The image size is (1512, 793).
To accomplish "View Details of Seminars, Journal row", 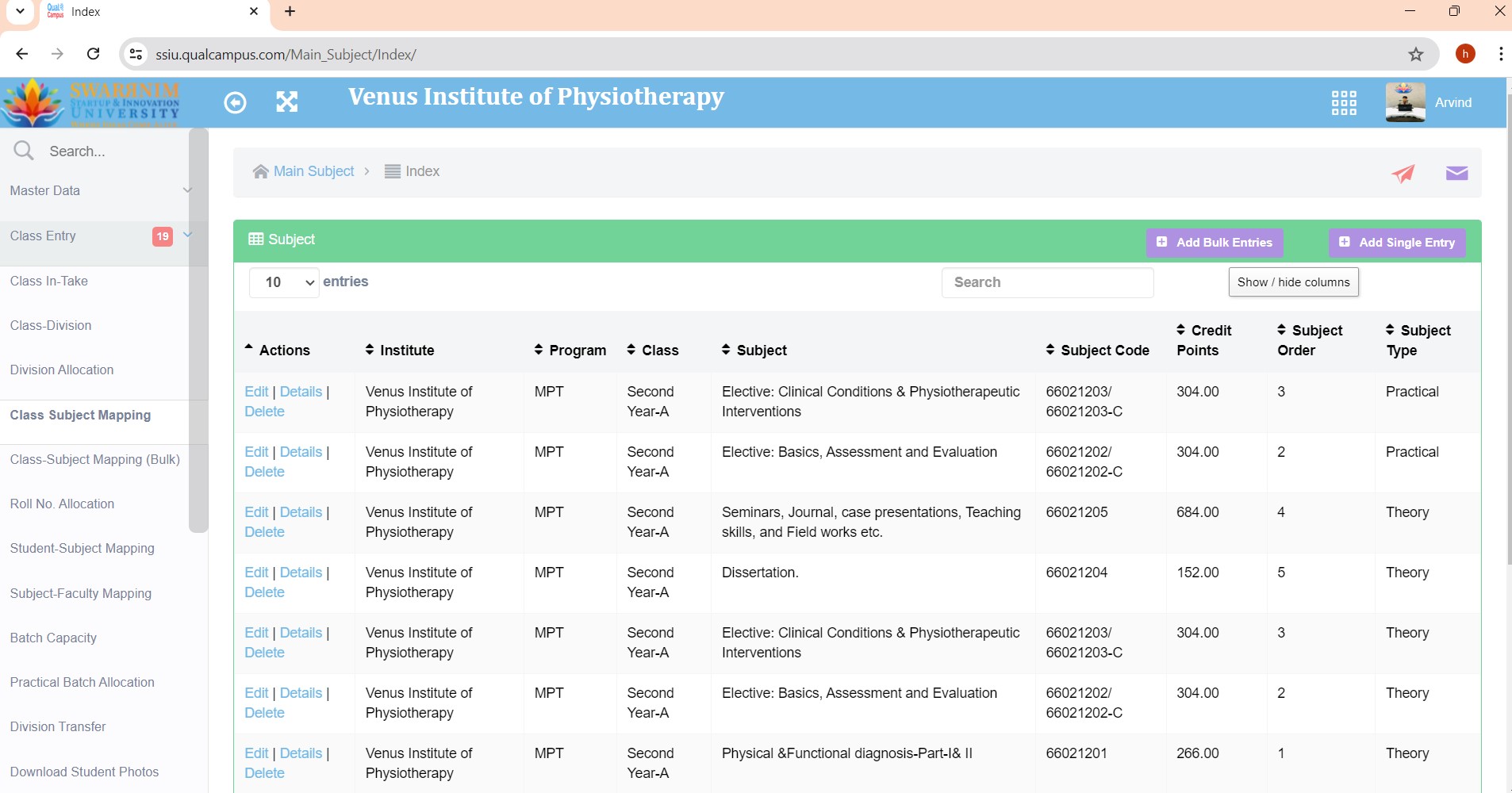I will point(301,512).
